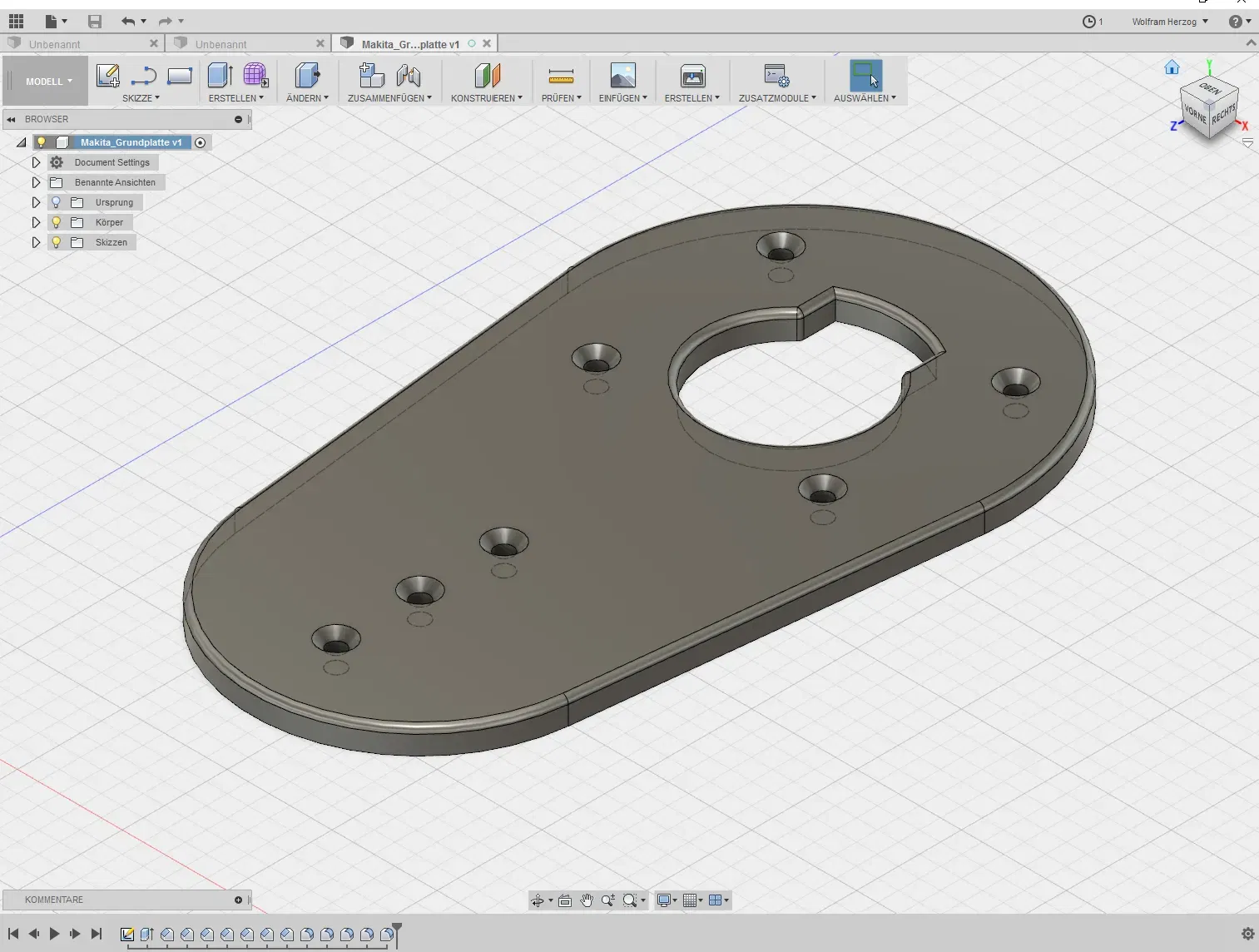Click the Save button

95,22
